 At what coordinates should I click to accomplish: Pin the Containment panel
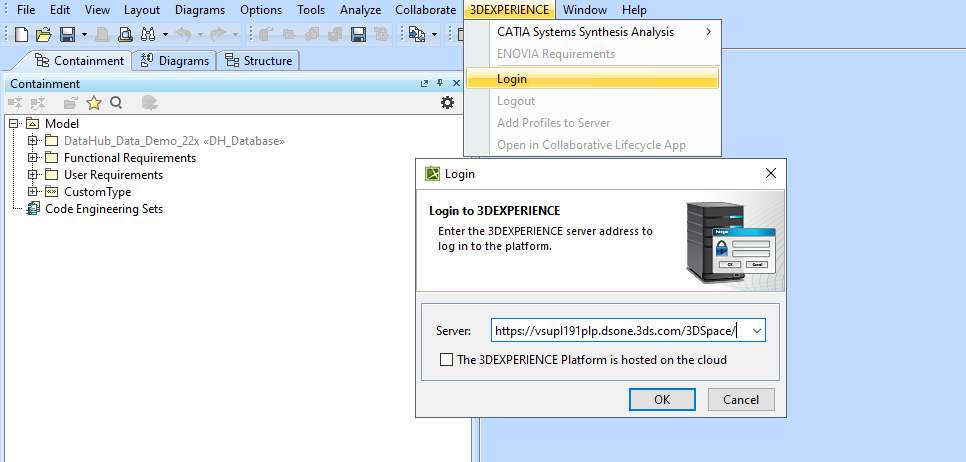coord(440,83)
